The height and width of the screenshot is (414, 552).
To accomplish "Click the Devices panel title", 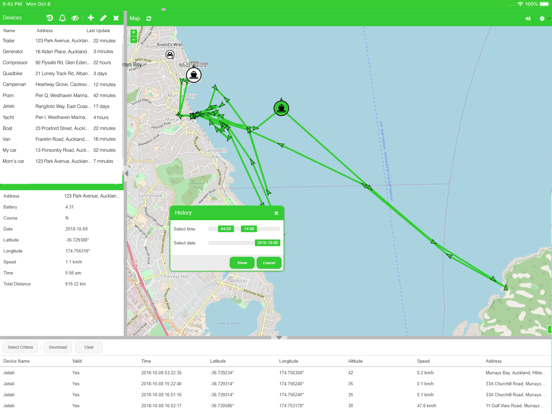I will [x=12, y=18].
